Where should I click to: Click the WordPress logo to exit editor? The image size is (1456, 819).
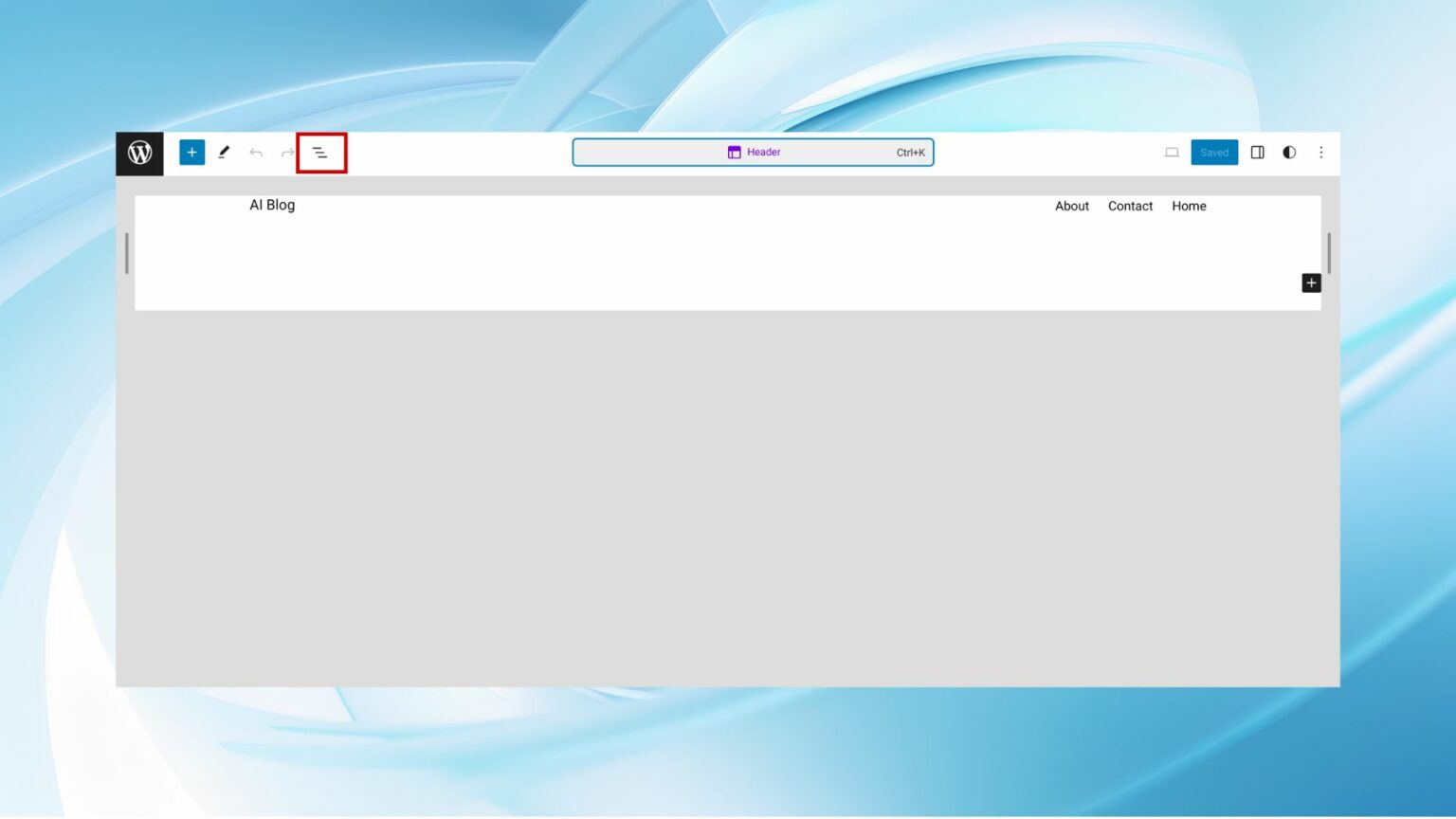point(139,152)
